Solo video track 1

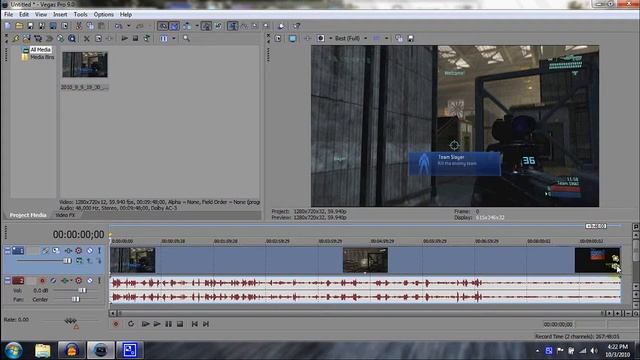pos(99,250)
